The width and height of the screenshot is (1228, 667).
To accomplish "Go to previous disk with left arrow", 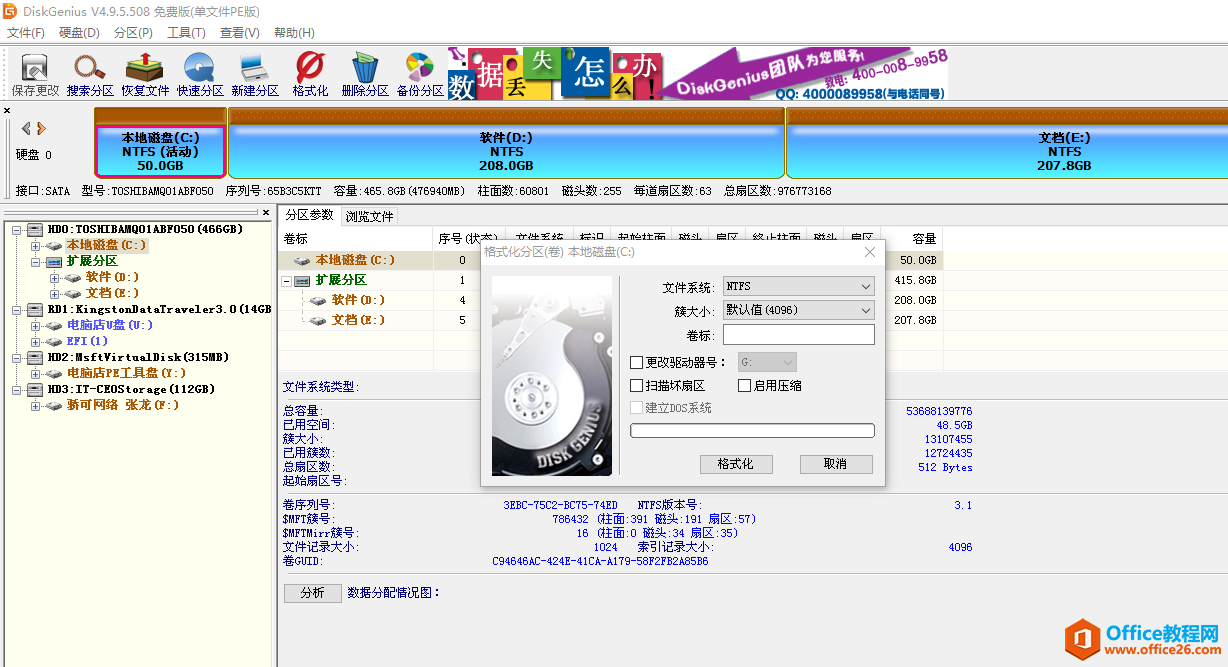I will [26, 128].
